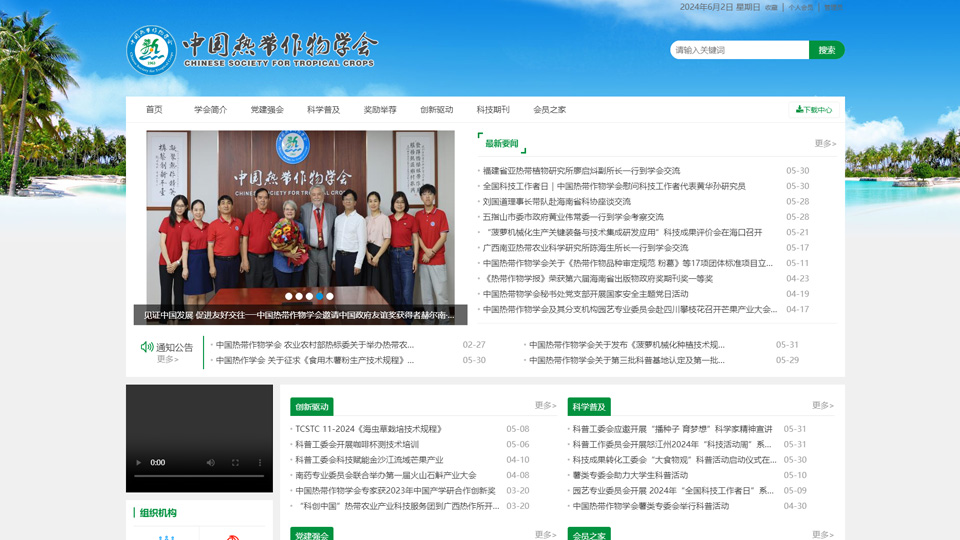
Task: Open news 菠萝机械化生产关键装备 科技成果评价会
Action: coord(622,232)
